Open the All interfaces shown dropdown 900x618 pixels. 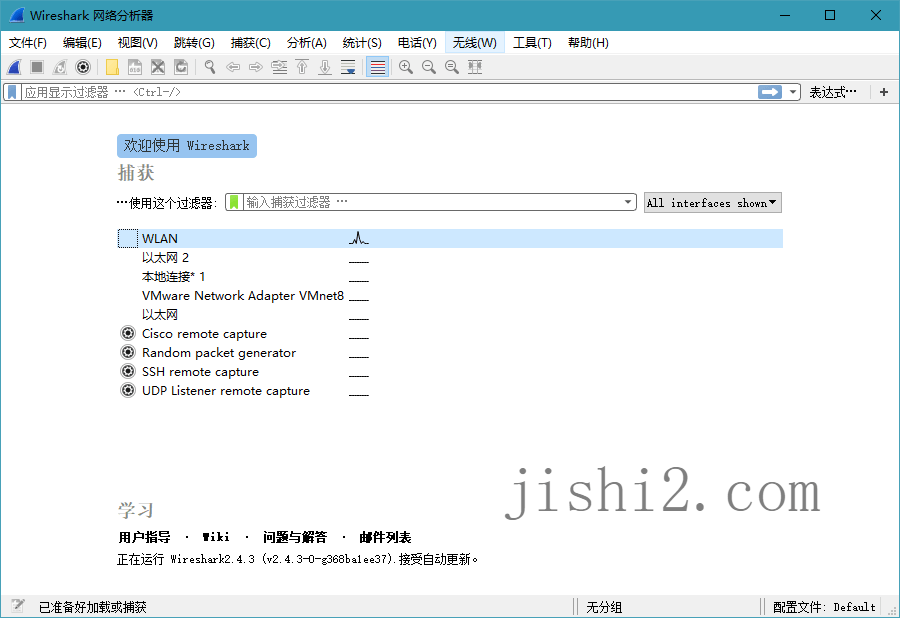(x=712, y=203)
